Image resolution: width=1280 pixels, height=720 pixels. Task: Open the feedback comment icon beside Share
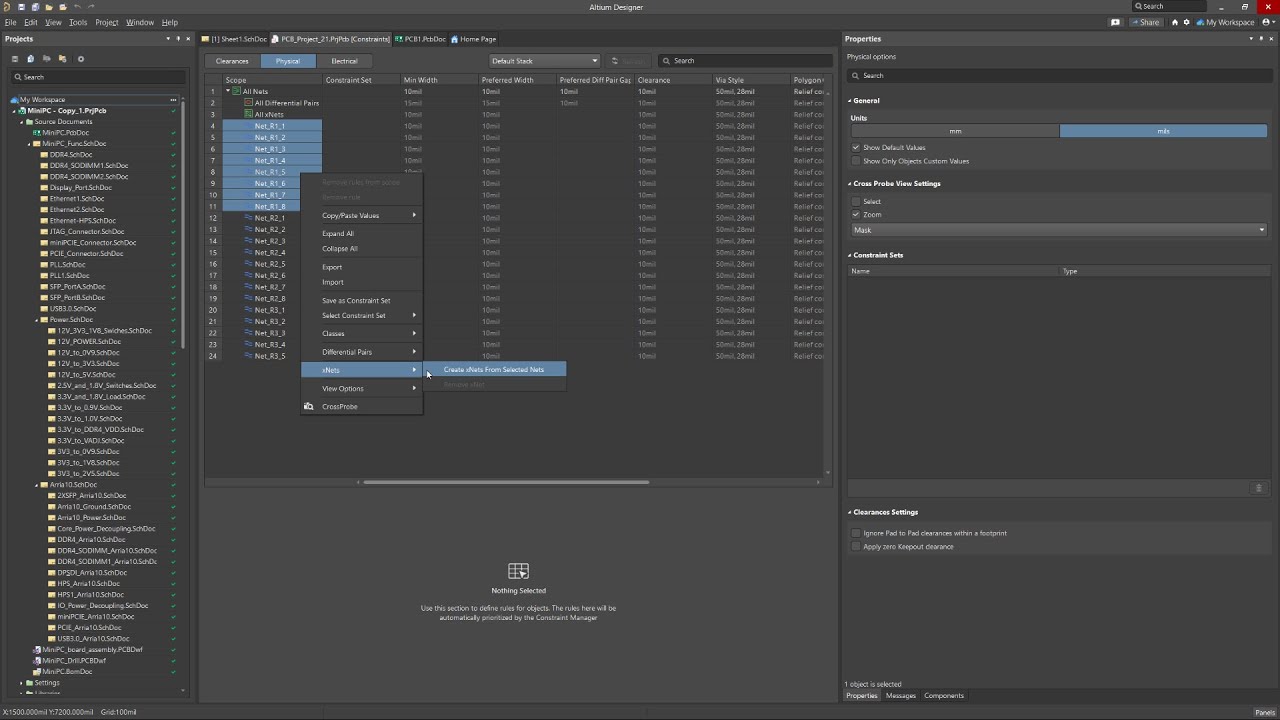(1116, 22)
